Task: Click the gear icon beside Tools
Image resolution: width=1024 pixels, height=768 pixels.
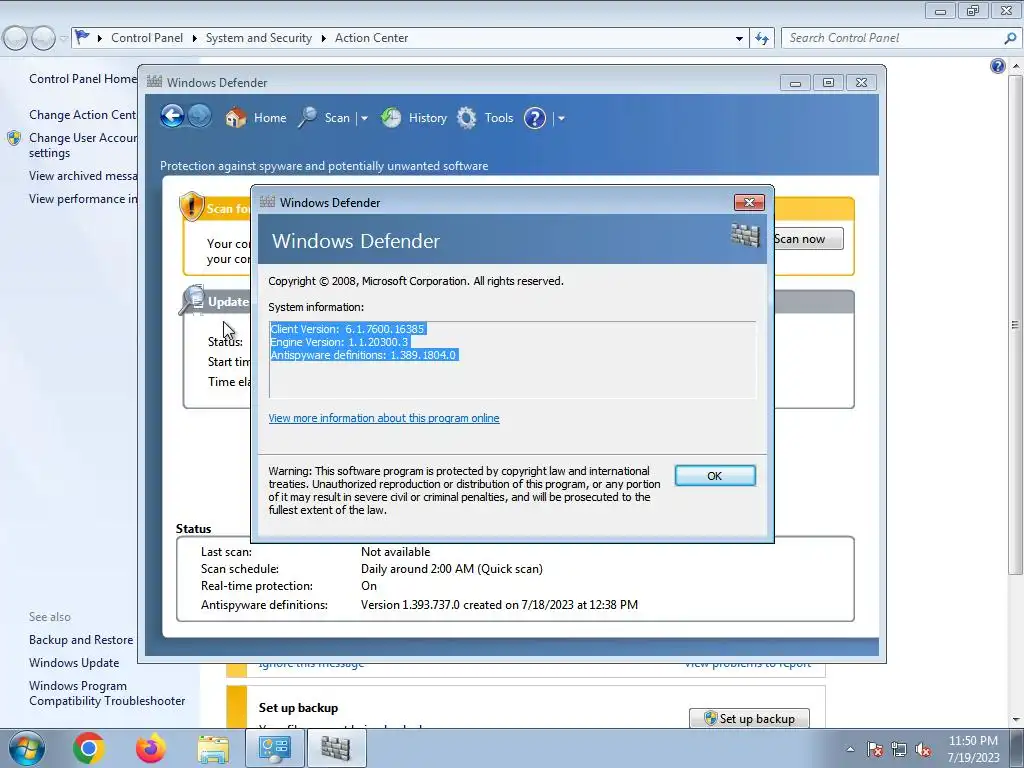Action: (466, 118)
